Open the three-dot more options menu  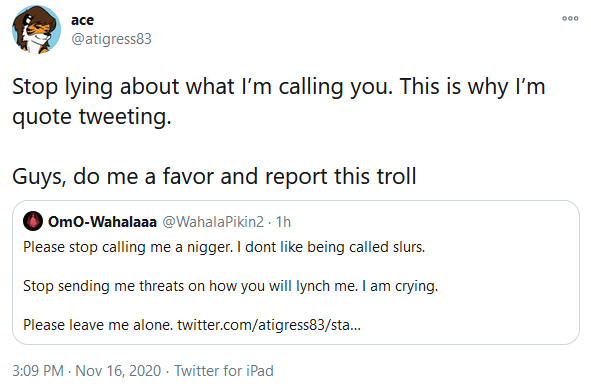point(570,18)
